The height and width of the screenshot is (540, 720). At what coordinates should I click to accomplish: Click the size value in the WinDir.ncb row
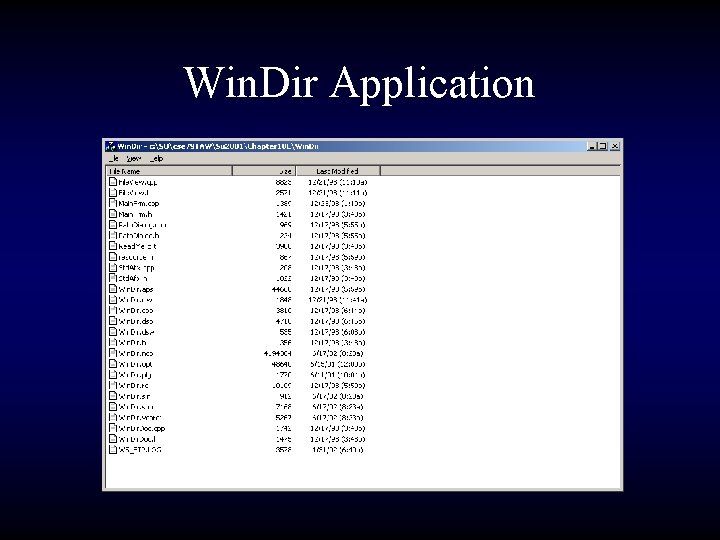click(277, 354)
